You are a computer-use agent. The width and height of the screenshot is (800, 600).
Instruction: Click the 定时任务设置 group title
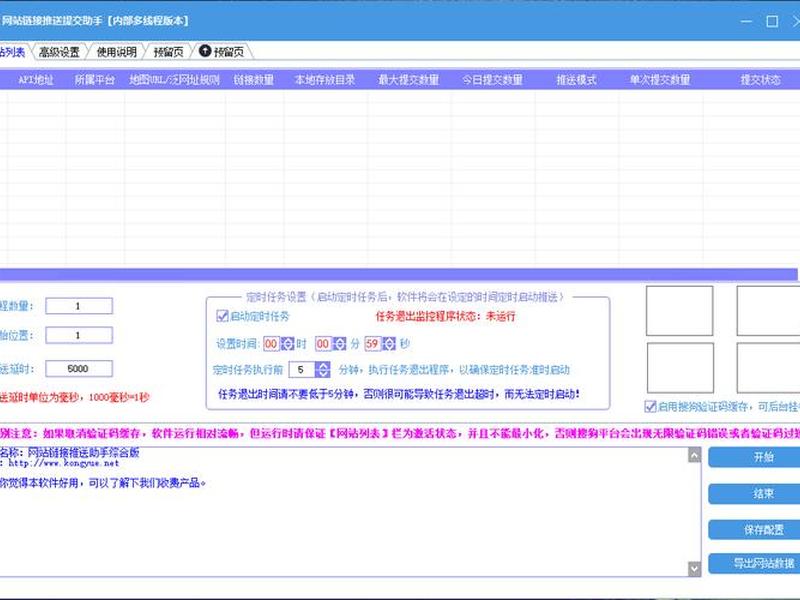[x=405, y=297]
